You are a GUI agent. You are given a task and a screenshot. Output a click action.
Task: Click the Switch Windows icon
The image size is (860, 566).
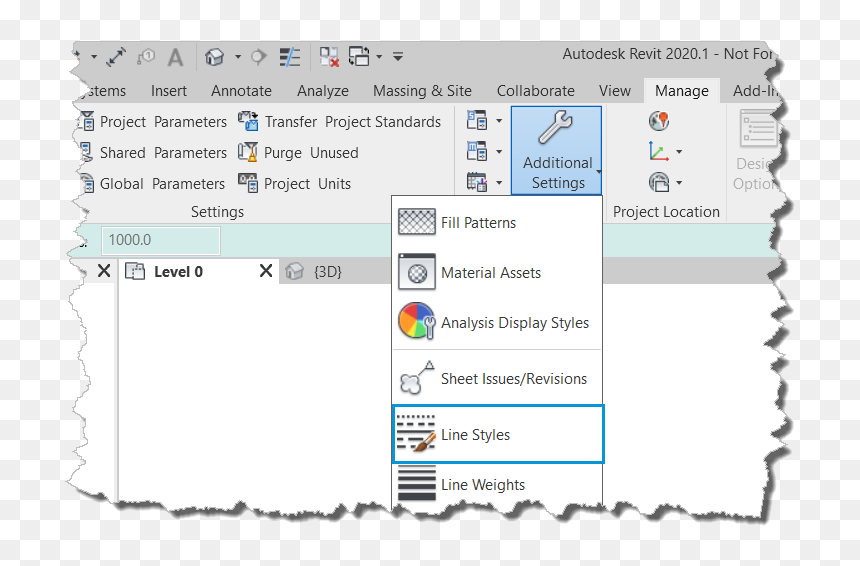click(359, 56)
